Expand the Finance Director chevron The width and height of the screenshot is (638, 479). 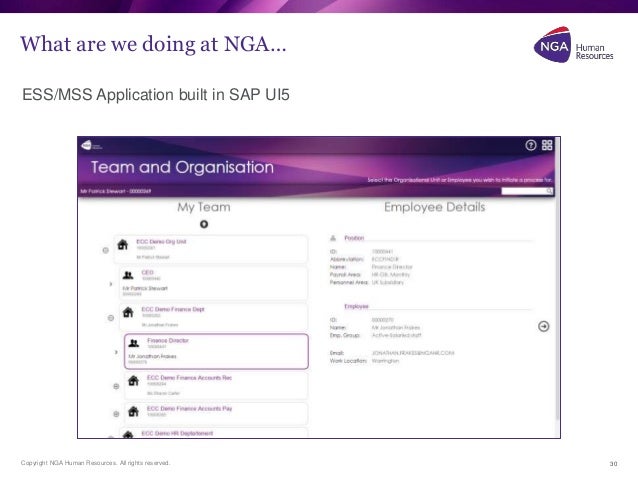click(x=116, y=352)
